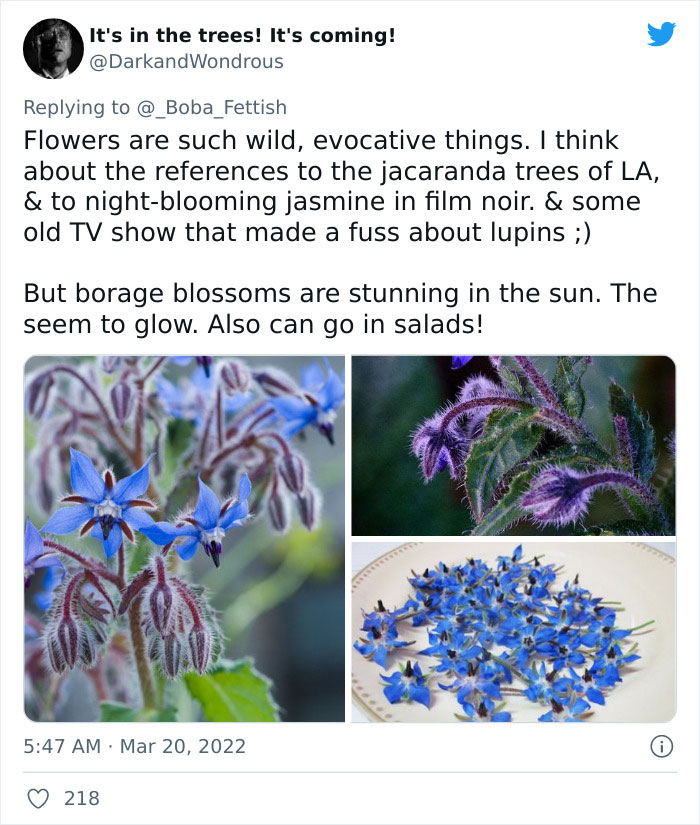700x825 pixels.
Task: Expand the plate of blue blossoms photo
Action: [513, 632]
